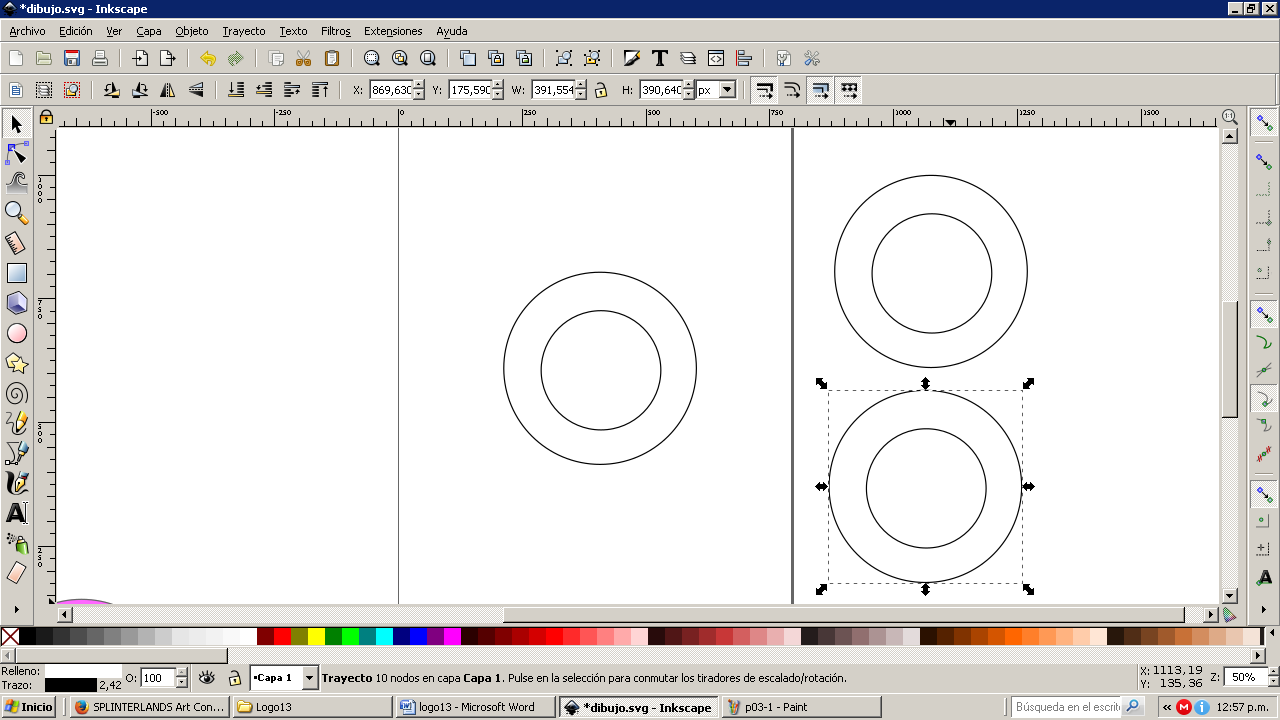Click the Inicio start button
This screenshot has width=1280, height=720.
pos(30,707)
